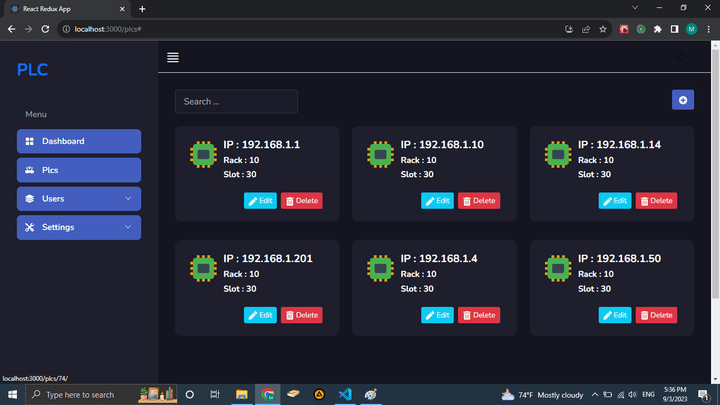720x405 pixels.
Task: Share this page icon in address bar
Action: (586, 29)
